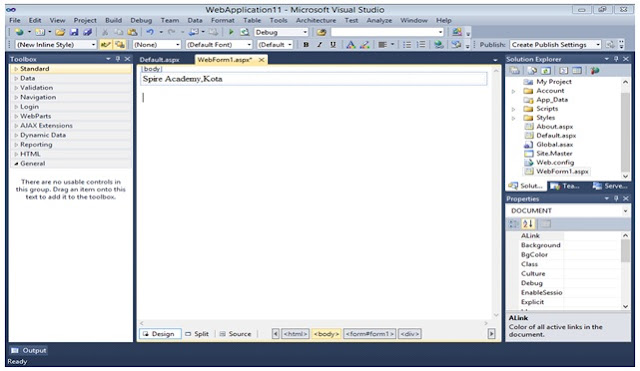Select the <div> tag in the tag navigator
Viewport: 640px width, 371px height.
pyautogui.click(x=410, y=334)
